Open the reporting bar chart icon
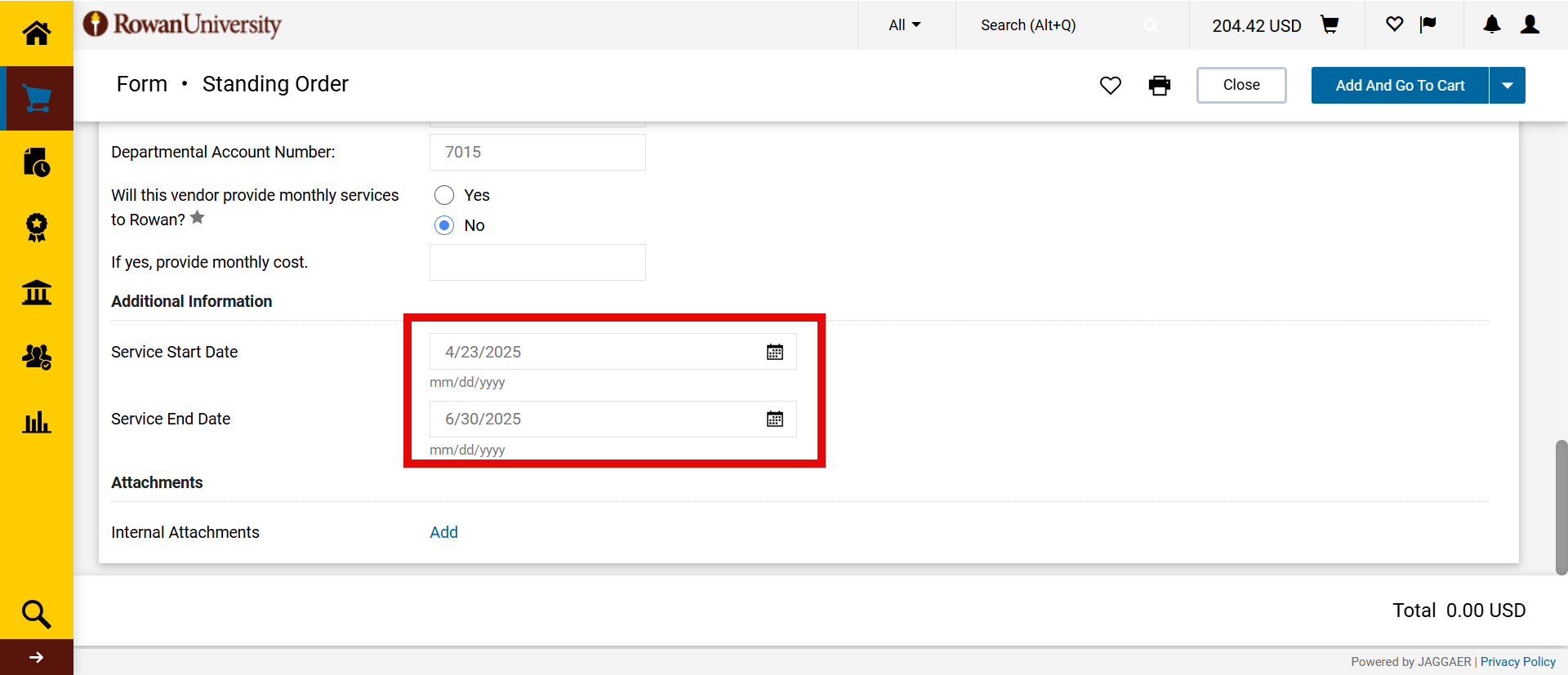Screen dimensions: 1568x675 [36, 422]
